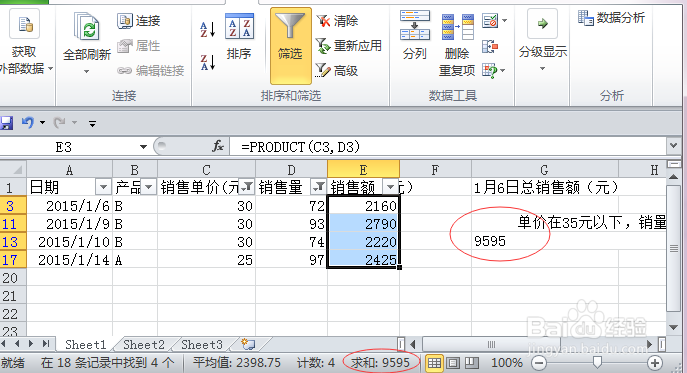This screenshot has height=373, width=687.
Task: Switch to Page Break Preview
Action: [471, 363]
